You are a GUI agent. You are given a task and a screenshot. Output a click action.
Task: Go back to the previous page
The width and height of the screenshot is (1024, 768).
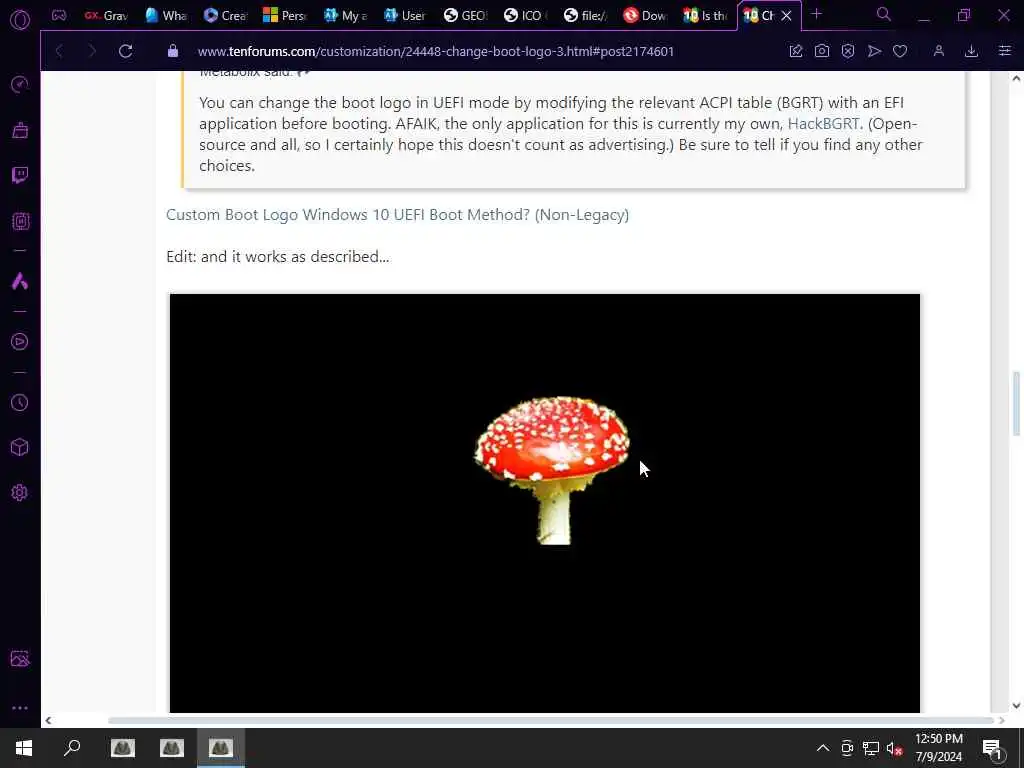click(x=59, y=51)
